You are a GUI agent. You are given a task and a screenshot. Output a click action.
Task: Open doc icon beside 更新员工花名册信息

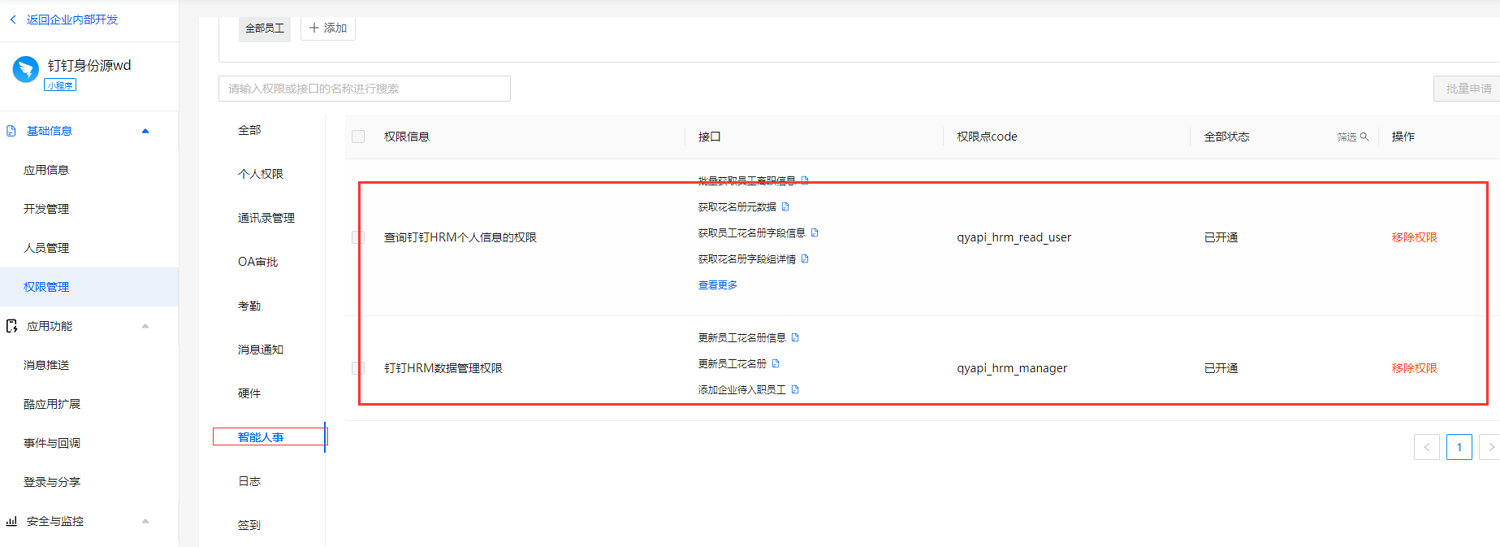[x=795, y=338]
